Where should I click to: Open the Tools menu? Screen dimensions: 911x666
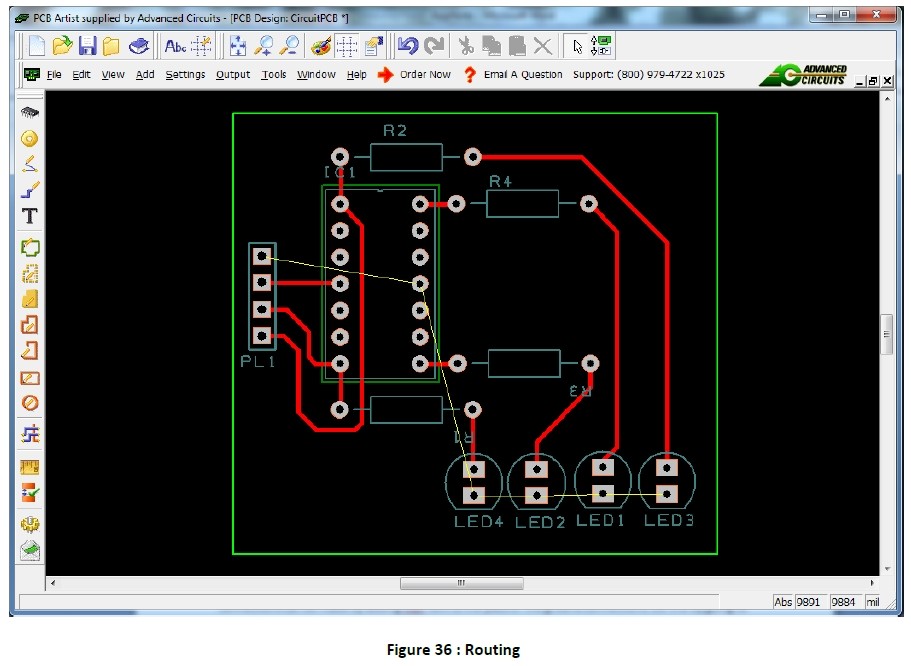click(274, 75)
